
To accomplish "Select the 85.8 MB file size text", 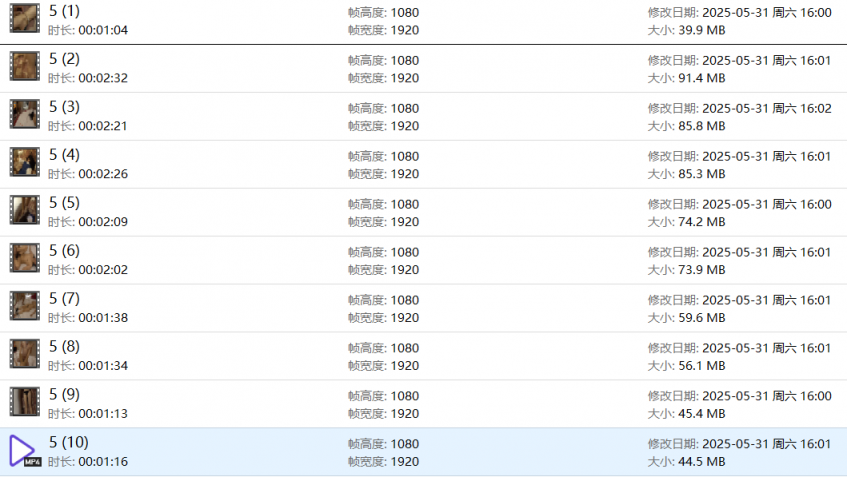I will click(701, 126).
